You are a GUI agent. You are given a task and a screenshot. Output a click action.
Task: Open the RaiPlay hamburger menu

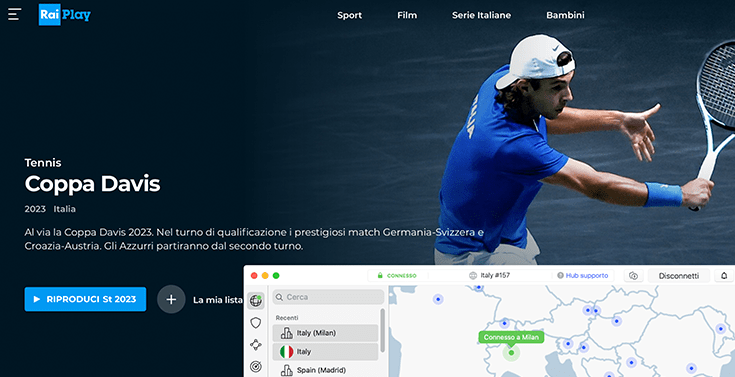(15, 14)
